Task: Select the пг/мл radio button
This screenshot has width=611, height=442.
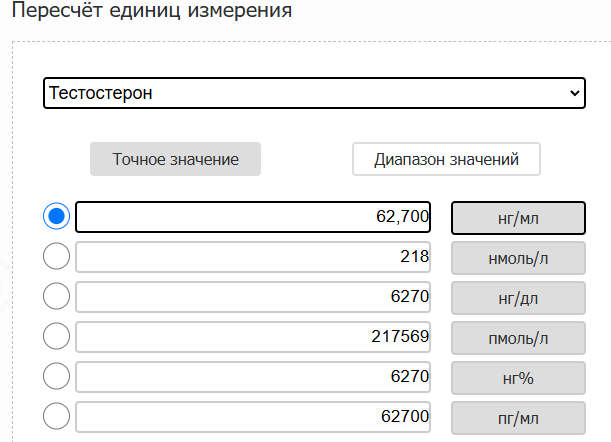Action: tap(57, 416)
